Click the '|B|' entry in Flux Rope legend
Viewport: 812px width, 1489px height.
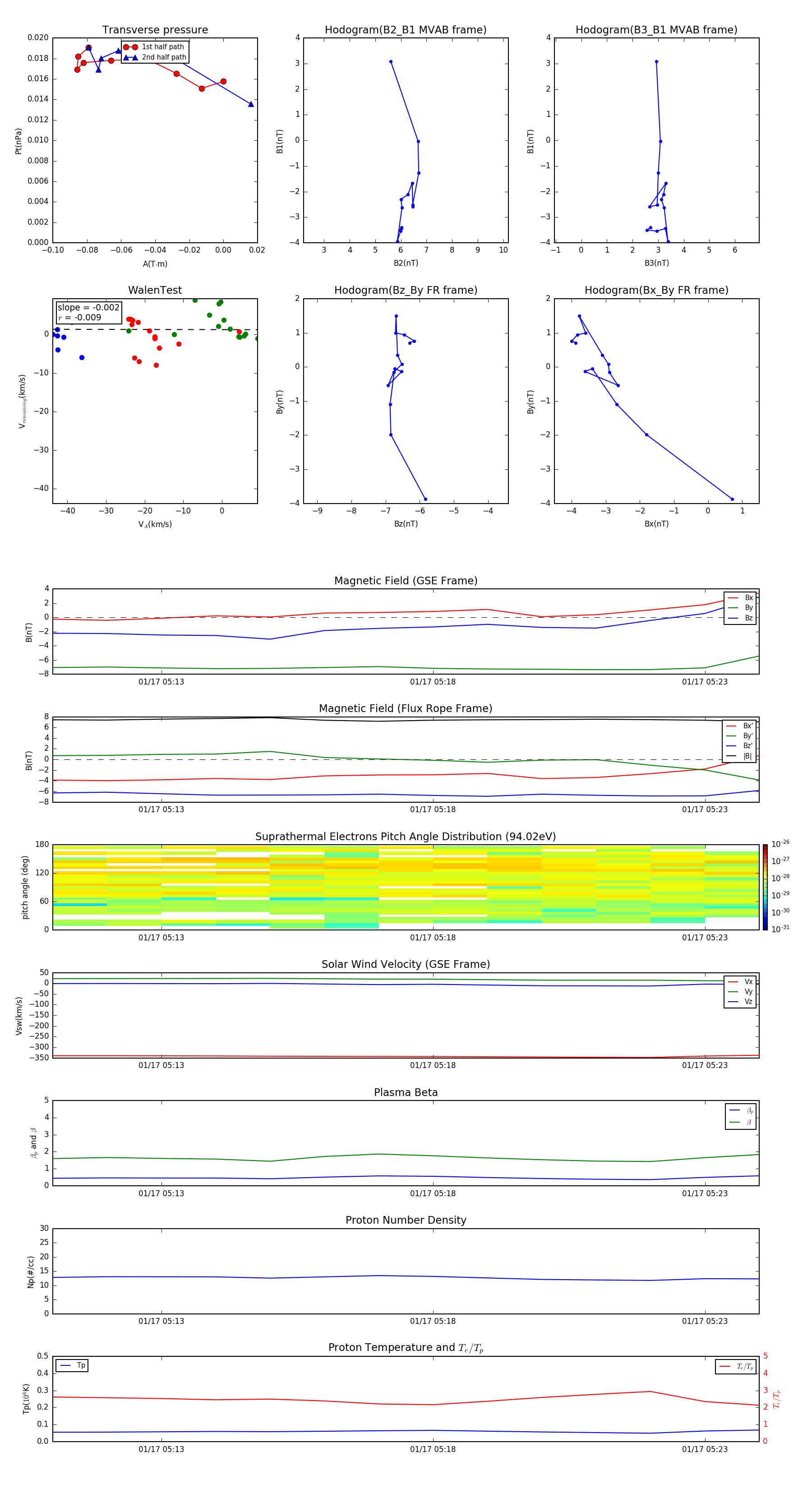point(740,756)
